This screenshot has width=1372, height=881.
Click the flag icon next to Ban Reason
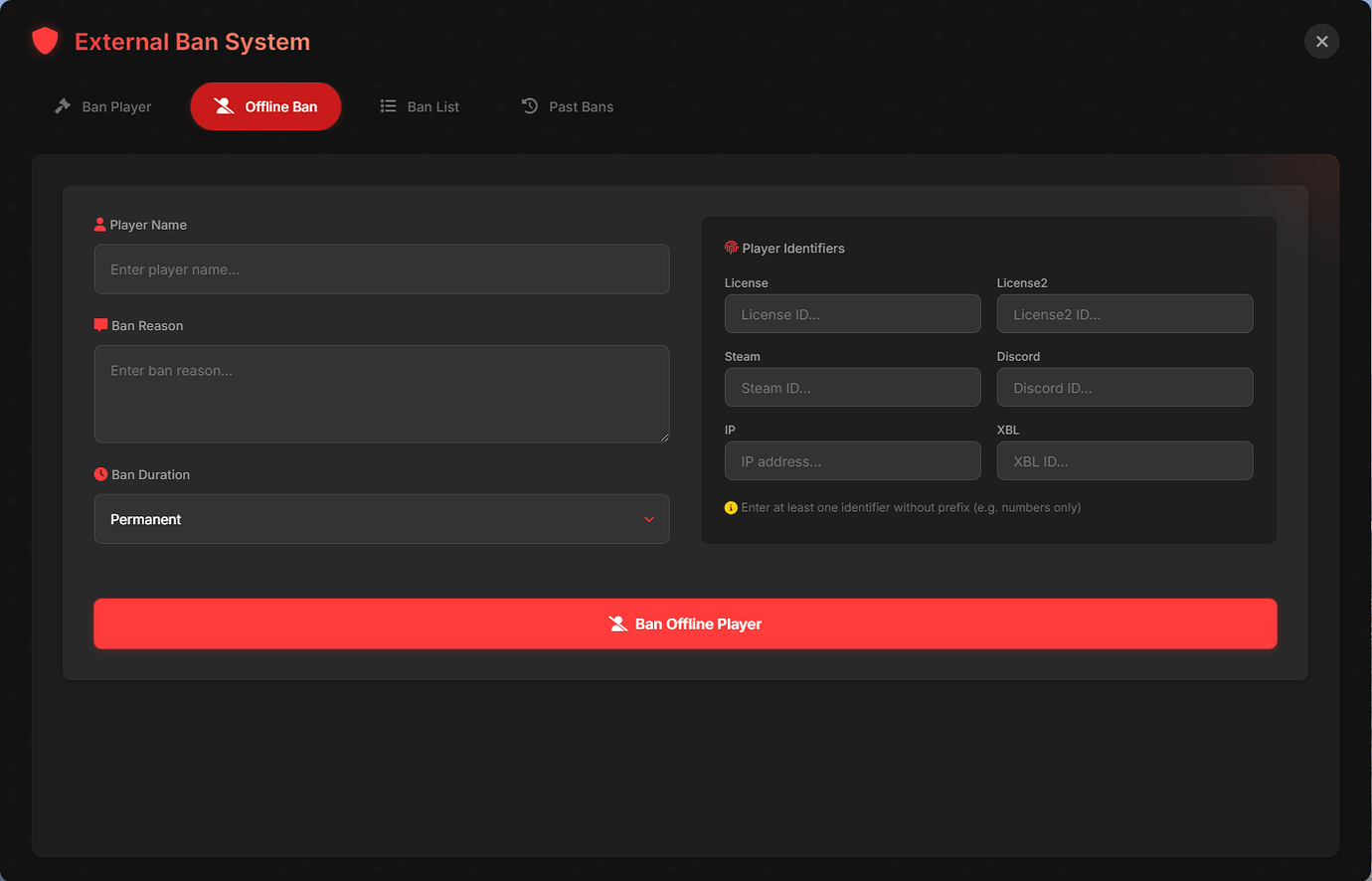(x=99, y=324)
